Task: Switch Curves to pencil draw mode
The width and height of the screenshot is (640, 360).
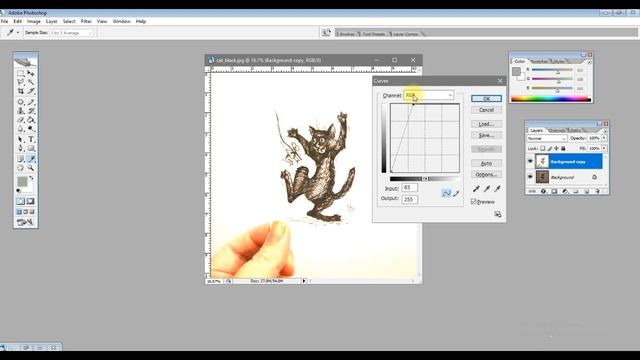Action: coord(456,193)
